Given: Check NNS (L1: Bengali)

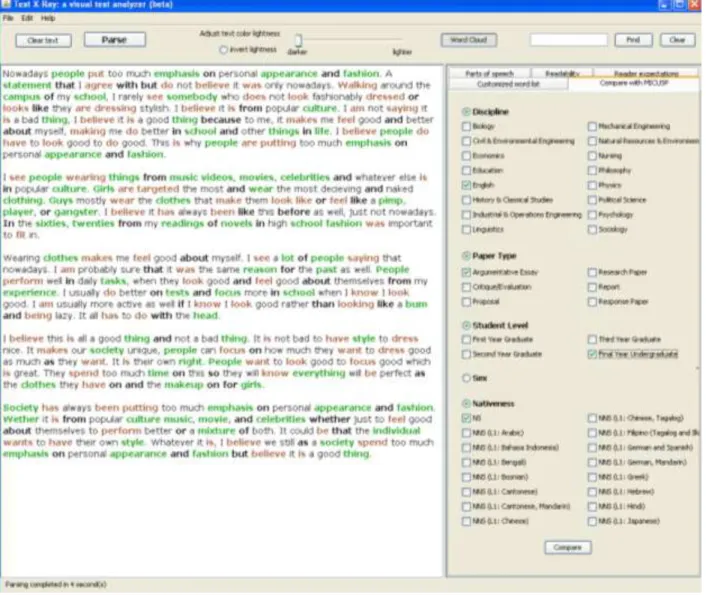Looking at the screenshot, I should pyautogui.click(x=466, y=463).
